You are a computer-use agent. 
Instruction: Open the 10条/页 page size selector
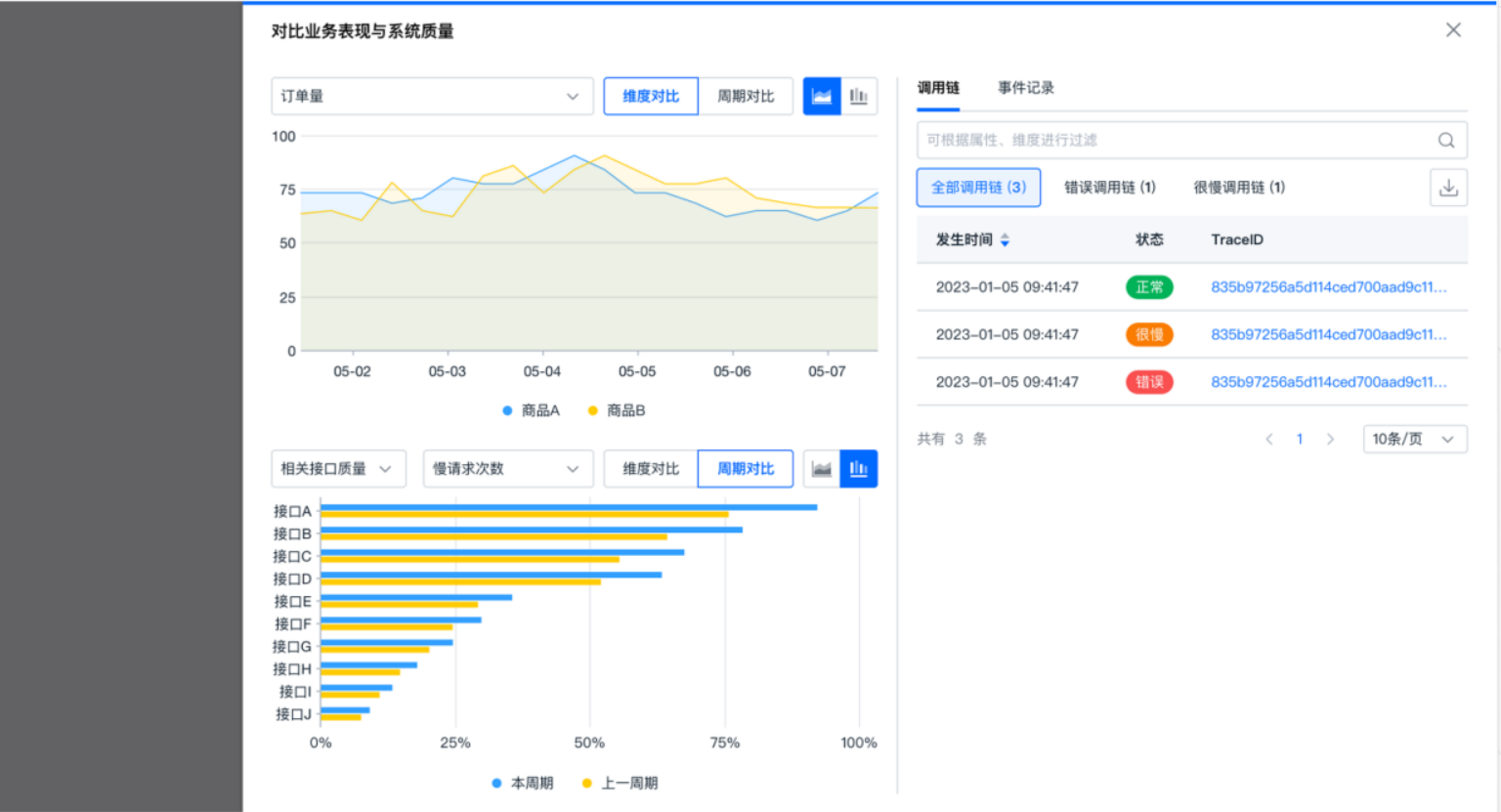(1414, 440)
